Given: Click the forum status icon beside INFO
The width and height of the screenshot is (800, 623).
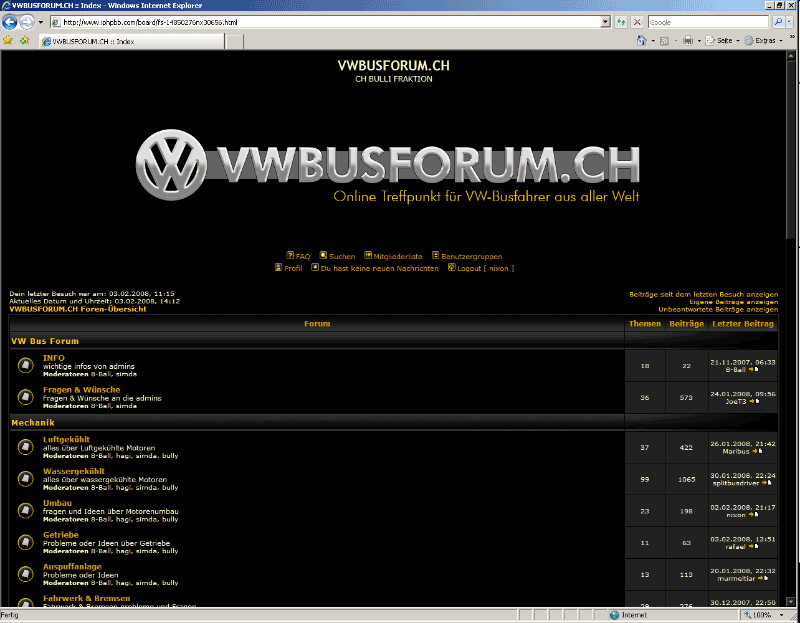Looking at the screenshot, I should pyautogui.click(x=26, y=365).
